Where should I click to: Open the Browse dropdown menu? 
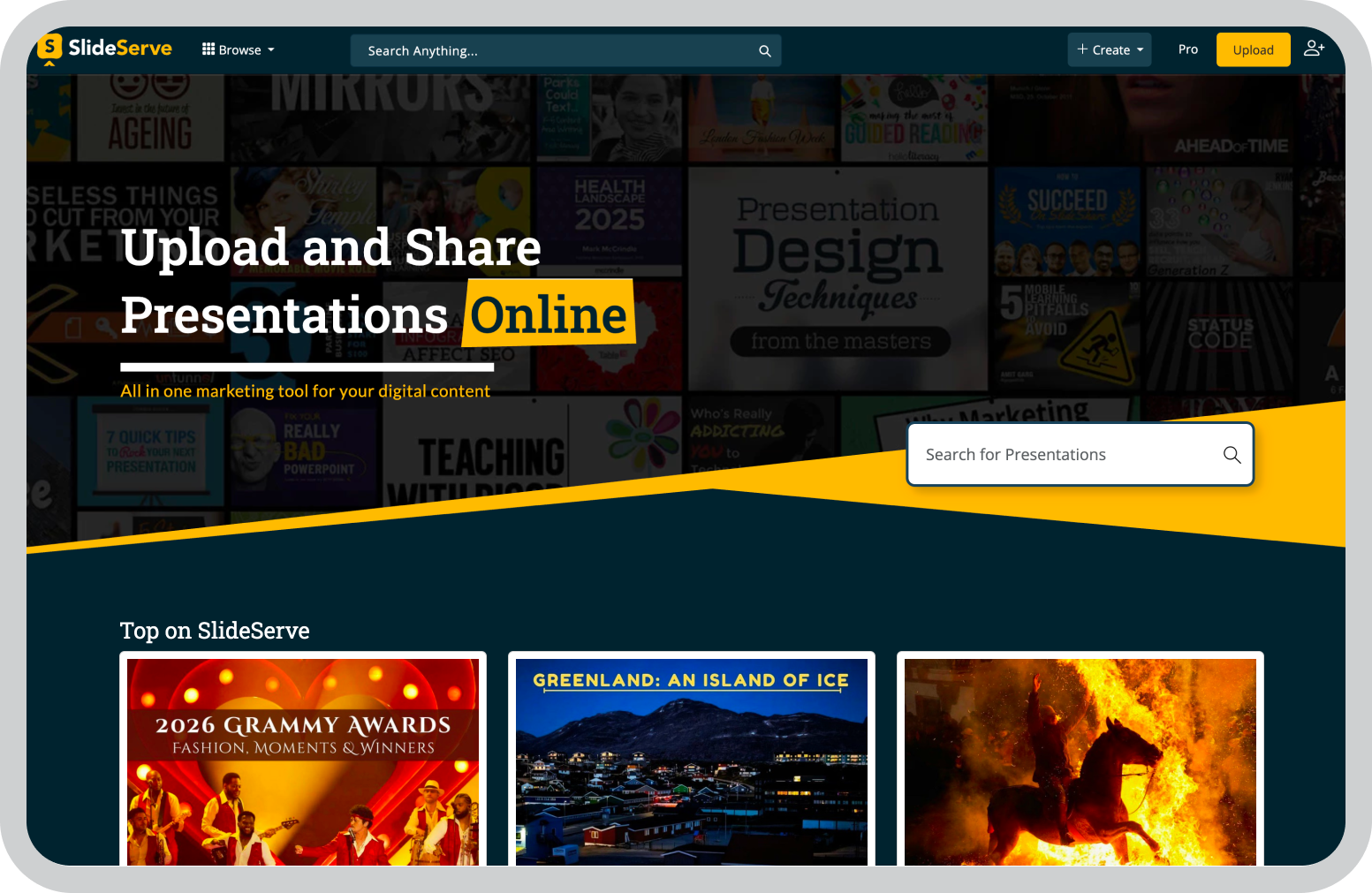(239, 50)
